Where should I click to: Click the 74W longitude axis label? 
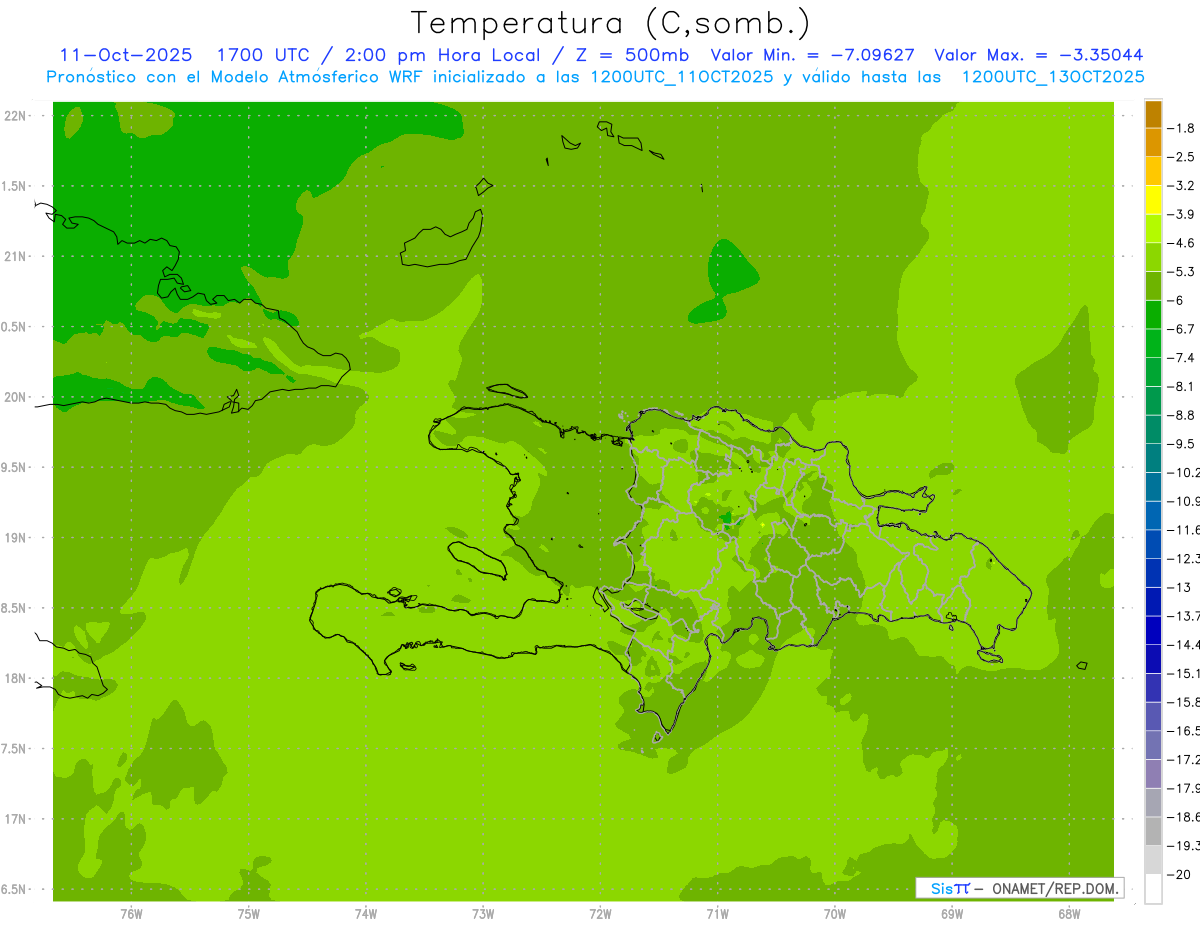click(x=366, y=913)
